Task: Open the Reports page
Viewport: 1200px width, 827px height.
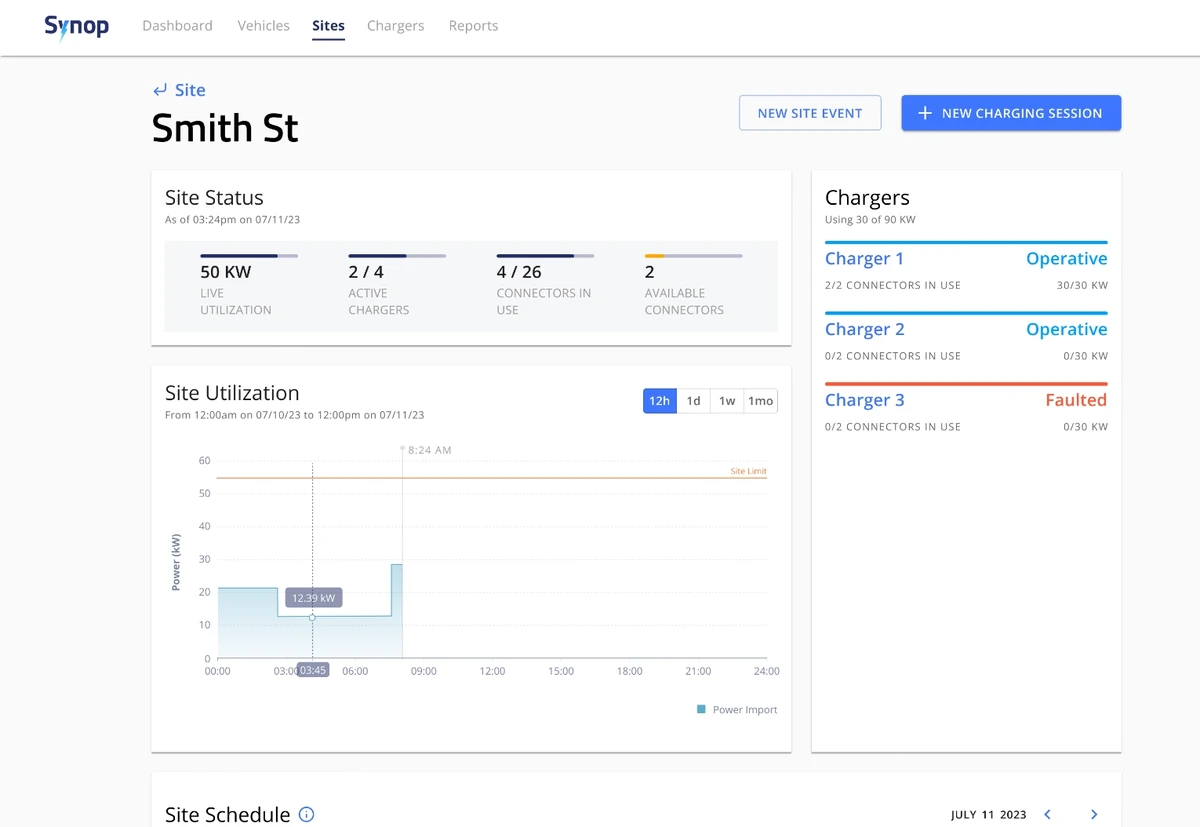Action: pyautogui.click(x=473, y=25)
